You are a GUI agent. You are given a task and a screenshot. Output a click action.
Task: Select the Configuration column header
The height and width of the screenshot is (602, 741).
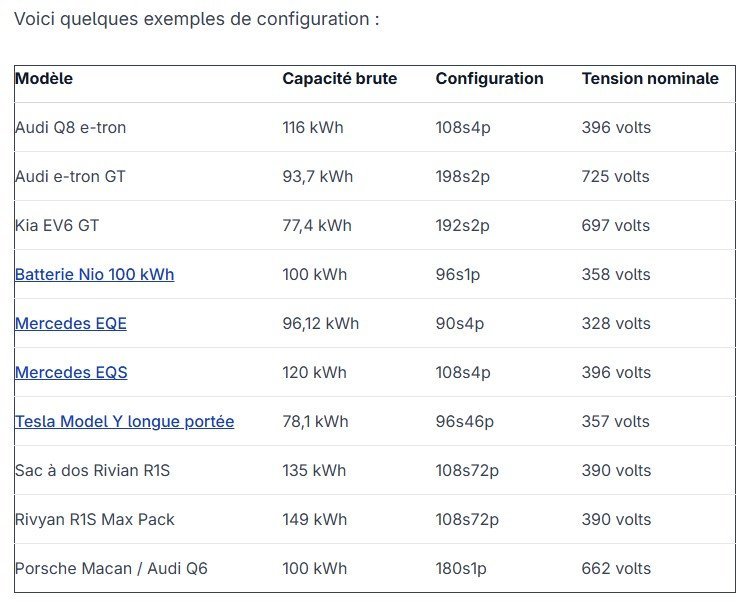[x=489, y=78]
